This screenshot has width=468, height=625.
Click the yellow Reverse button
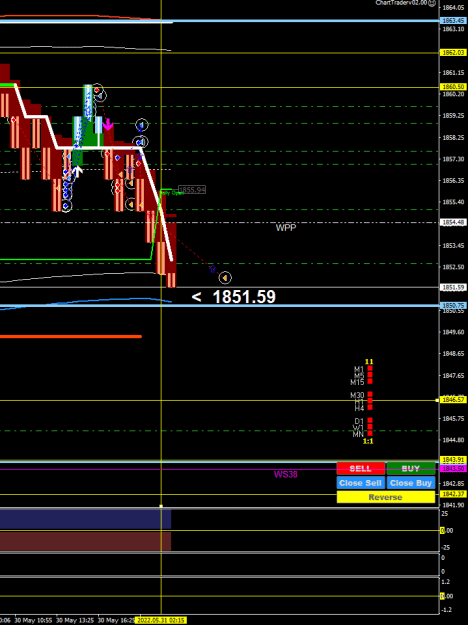point(385,497)
